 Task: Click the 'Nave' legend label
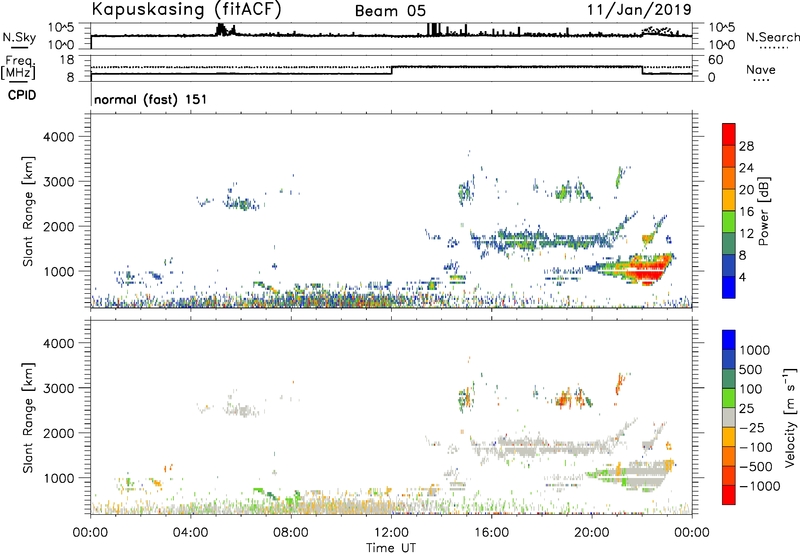(761, 70)
